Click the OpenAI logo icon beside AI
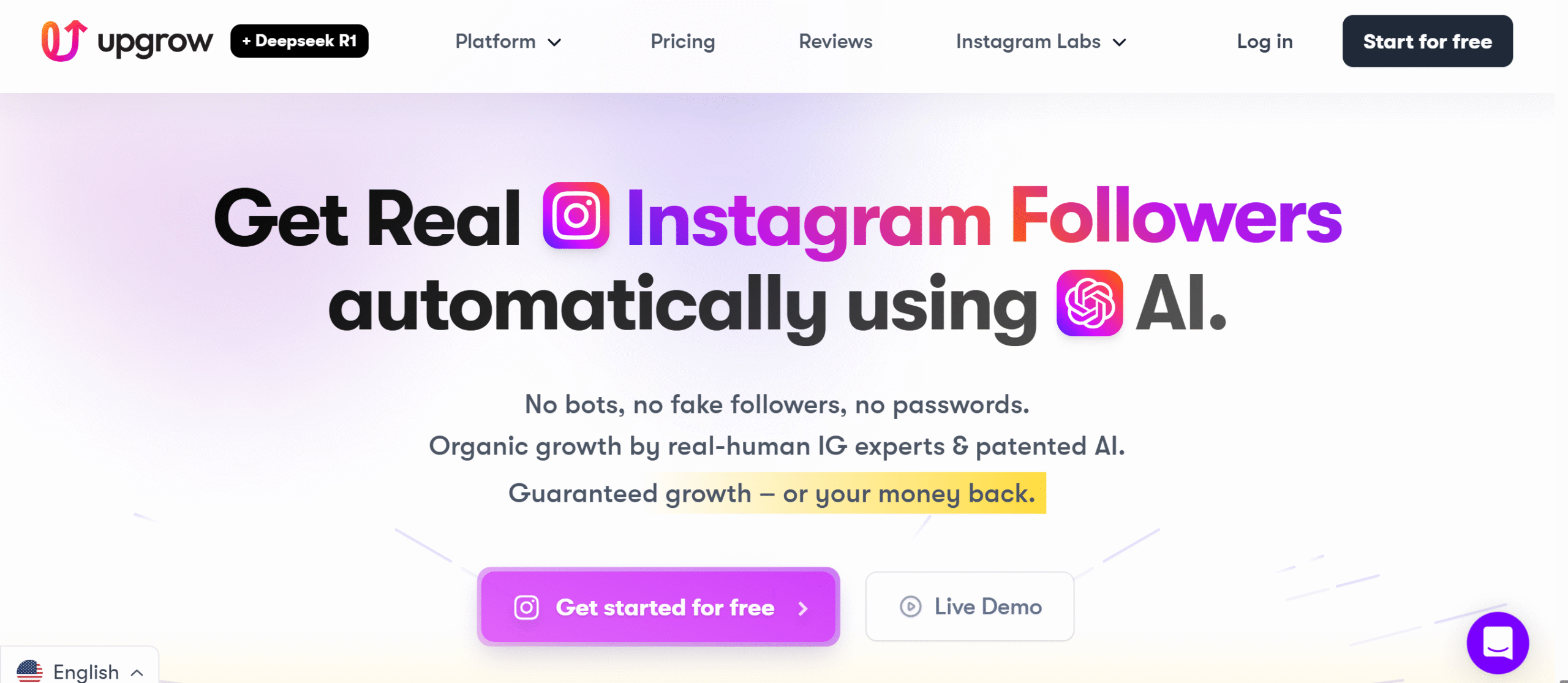The image size is (1568, 683). (x=1090, y=303)
